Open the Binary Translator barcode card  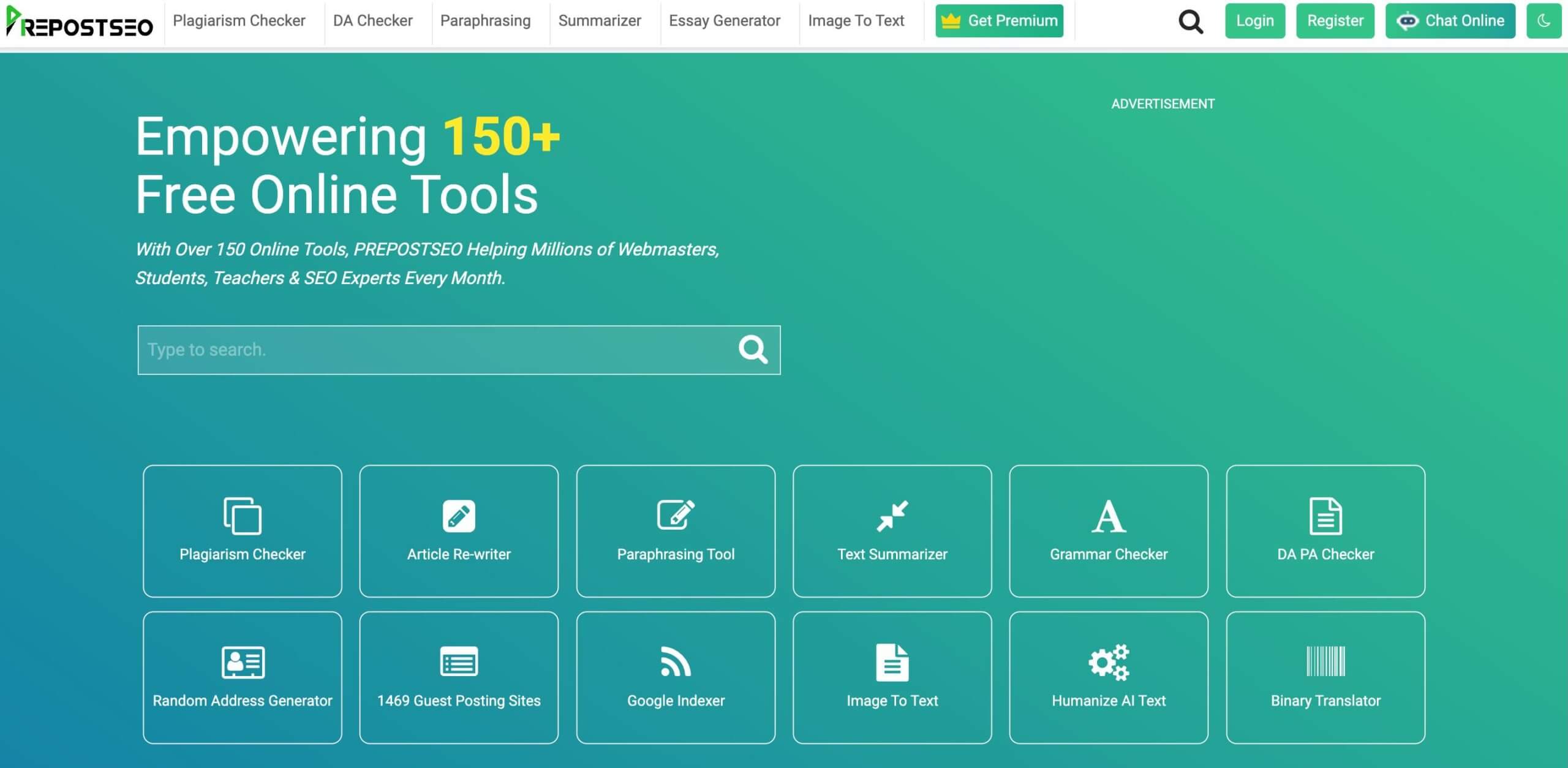click(x=1325, y=677)
